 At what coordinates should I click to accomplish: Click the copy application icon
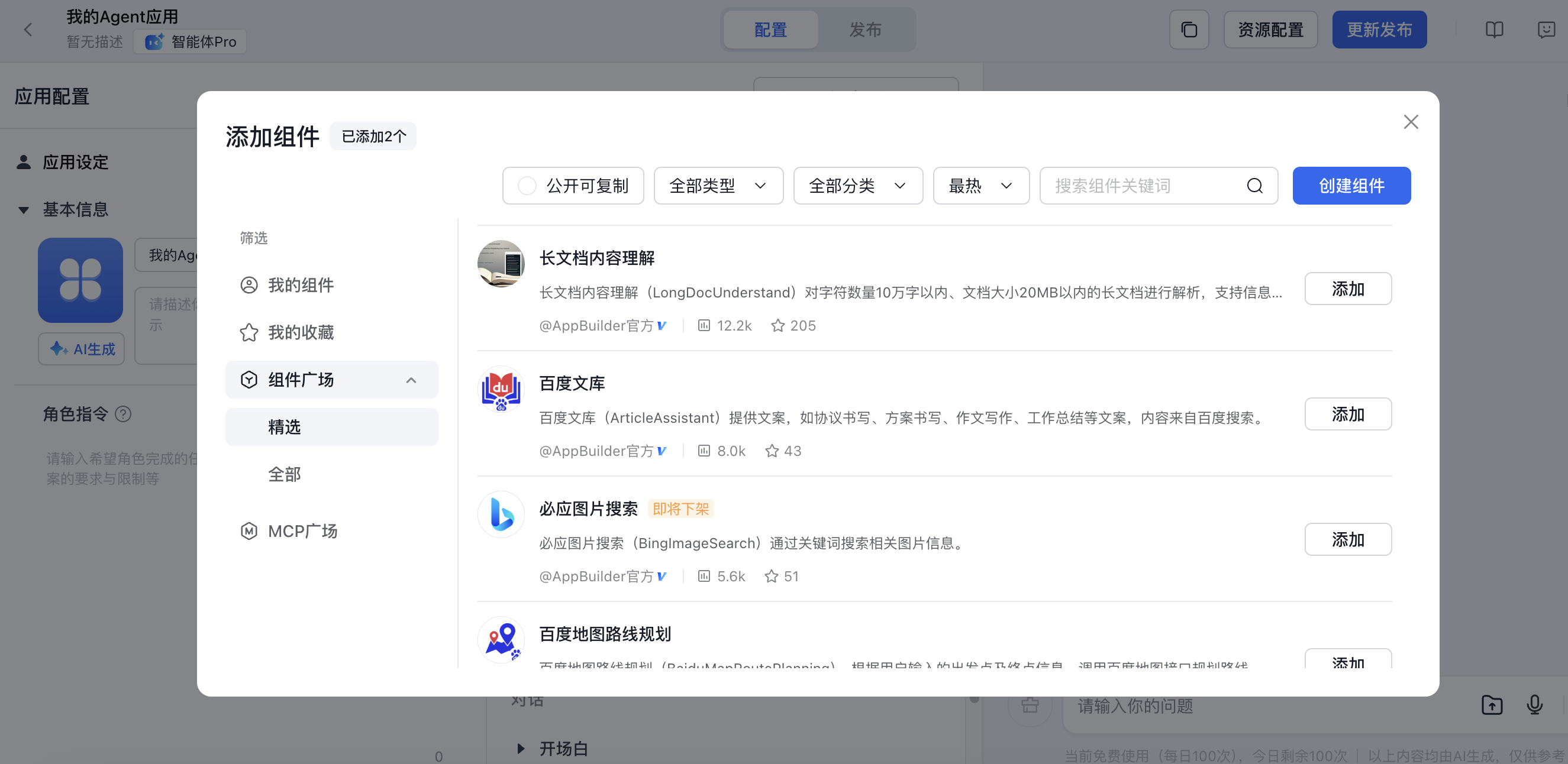click(x=1189, y=30)
